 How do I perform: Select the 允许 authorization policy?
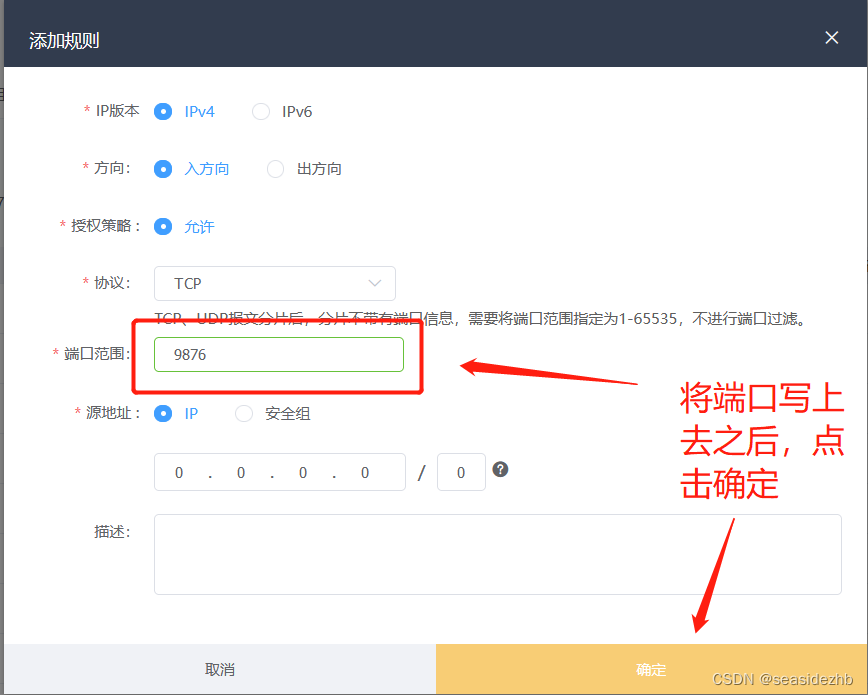point(163,227)
